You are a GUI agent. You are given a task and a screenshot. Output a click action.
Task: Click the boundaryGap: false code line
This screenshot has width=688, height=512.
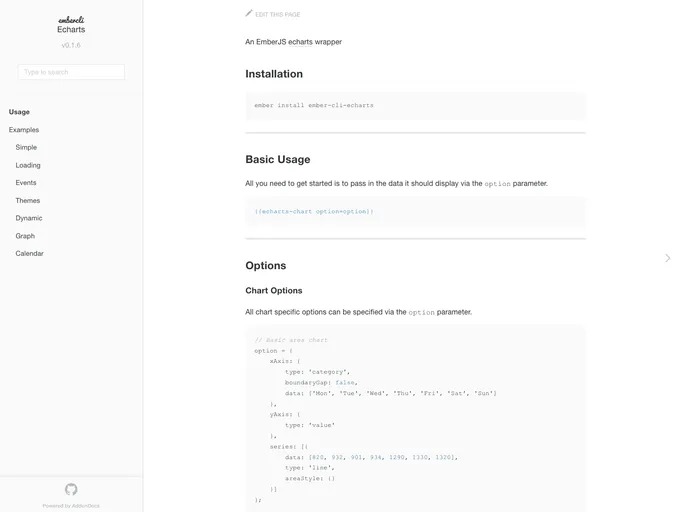click(x=321, y=383)
